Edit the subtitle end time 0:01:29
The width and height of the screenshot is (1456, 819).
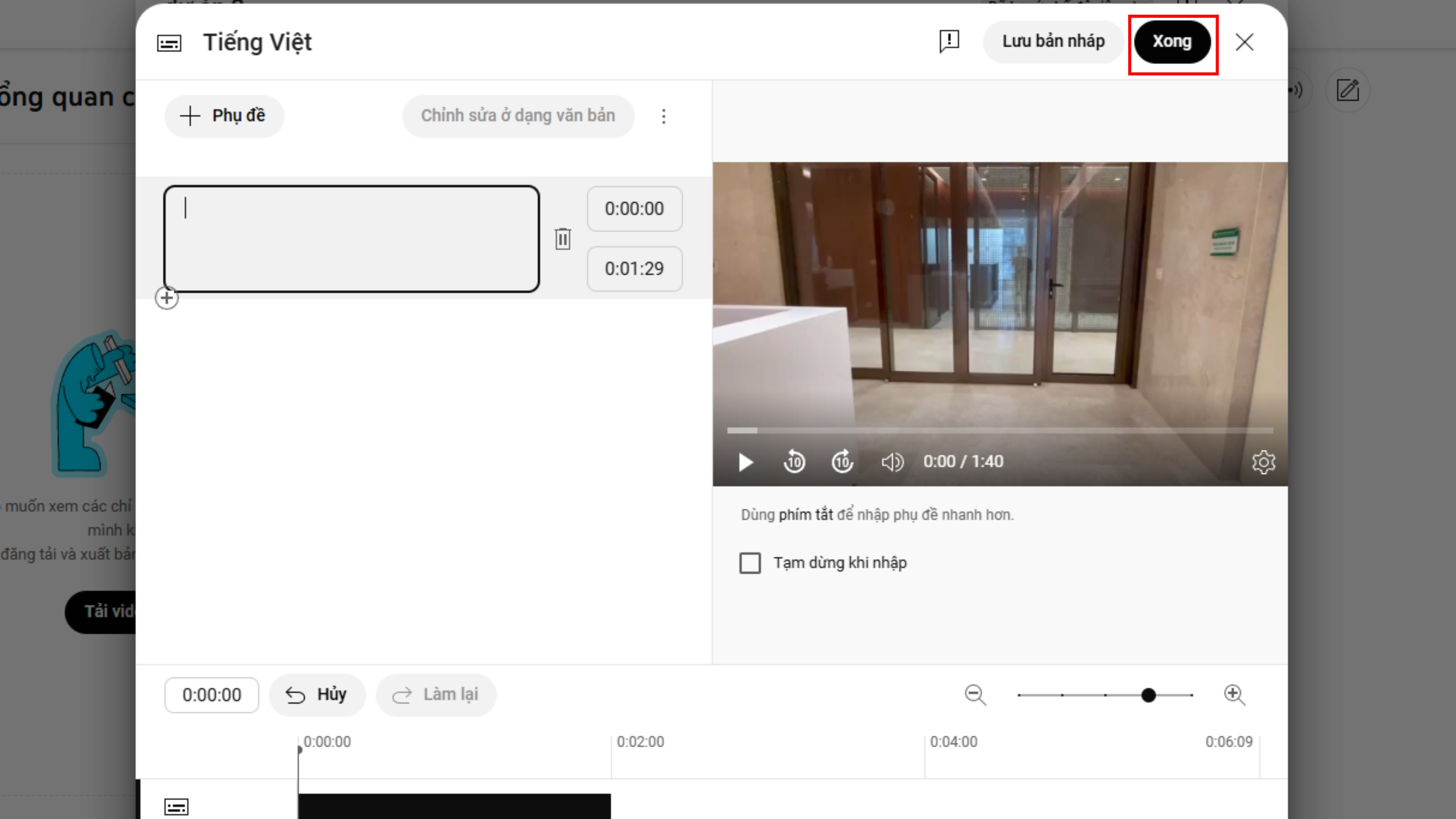(634, 269)
